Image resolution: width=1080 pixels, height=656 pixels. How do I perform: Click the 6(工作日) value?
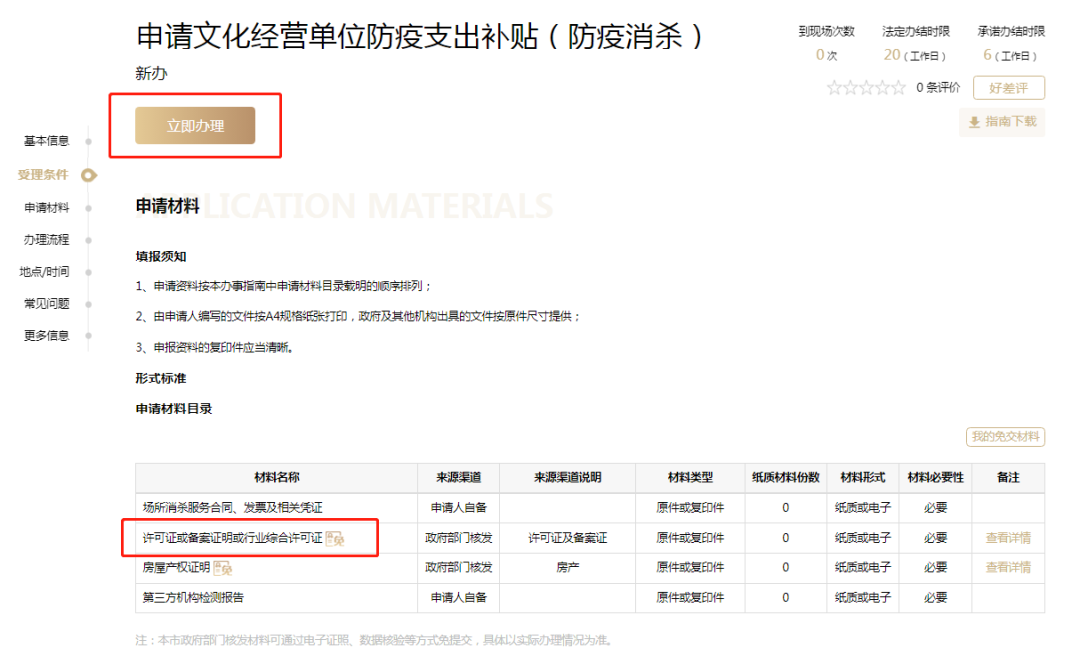click(x=1010, y=55)
